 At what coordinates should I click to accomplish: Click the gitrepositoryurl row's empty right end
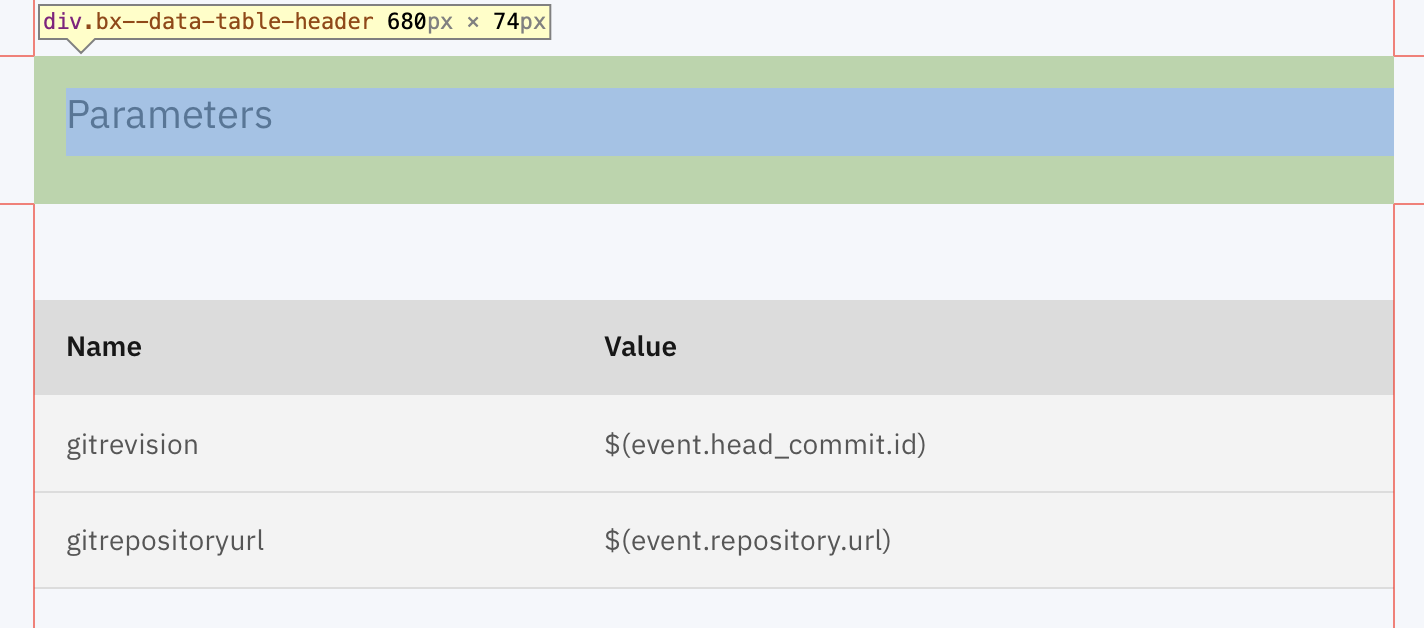tap(1142, 541)
